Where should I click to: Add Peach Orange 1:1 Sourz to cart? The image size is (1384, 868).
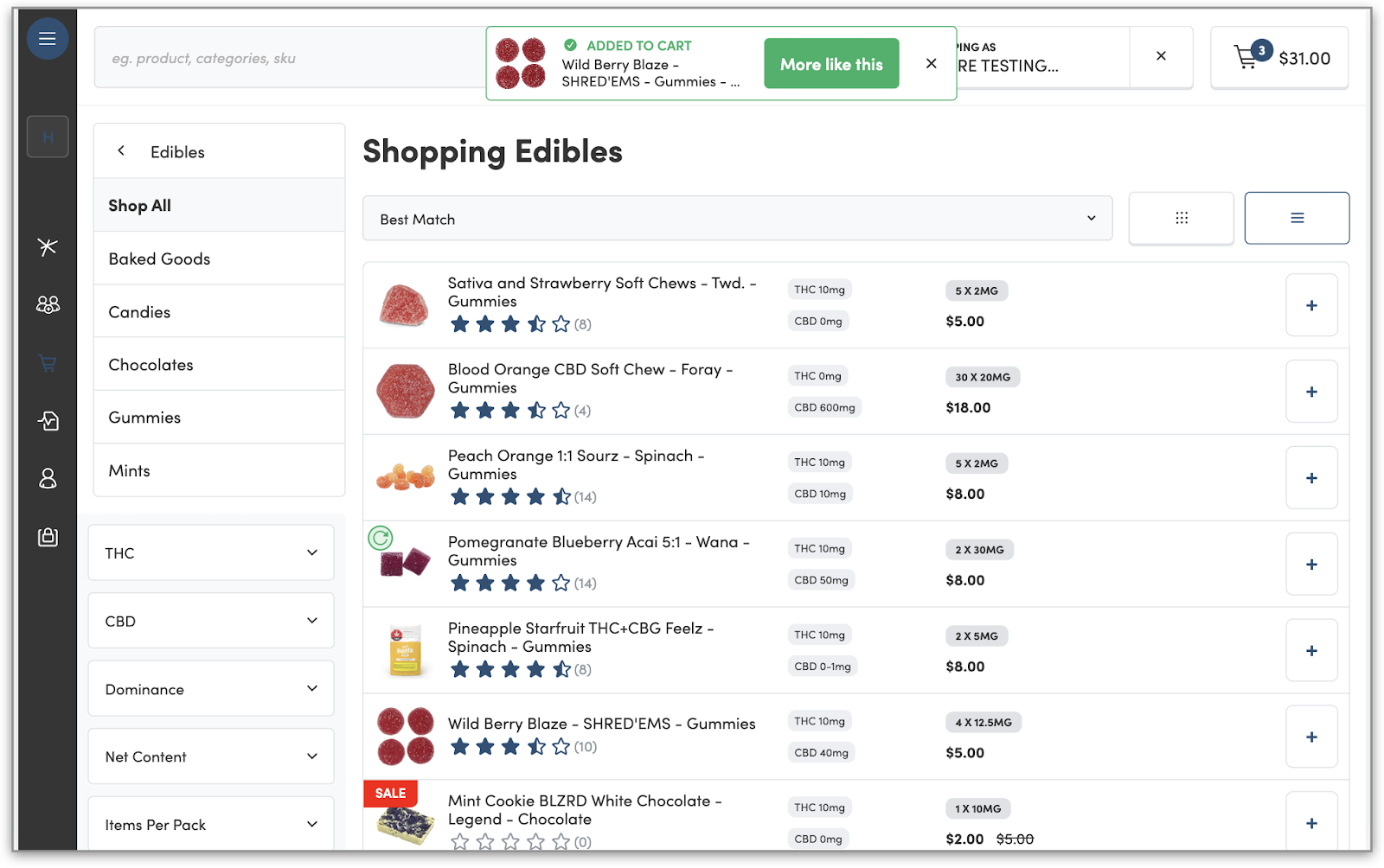[1310, 478]
